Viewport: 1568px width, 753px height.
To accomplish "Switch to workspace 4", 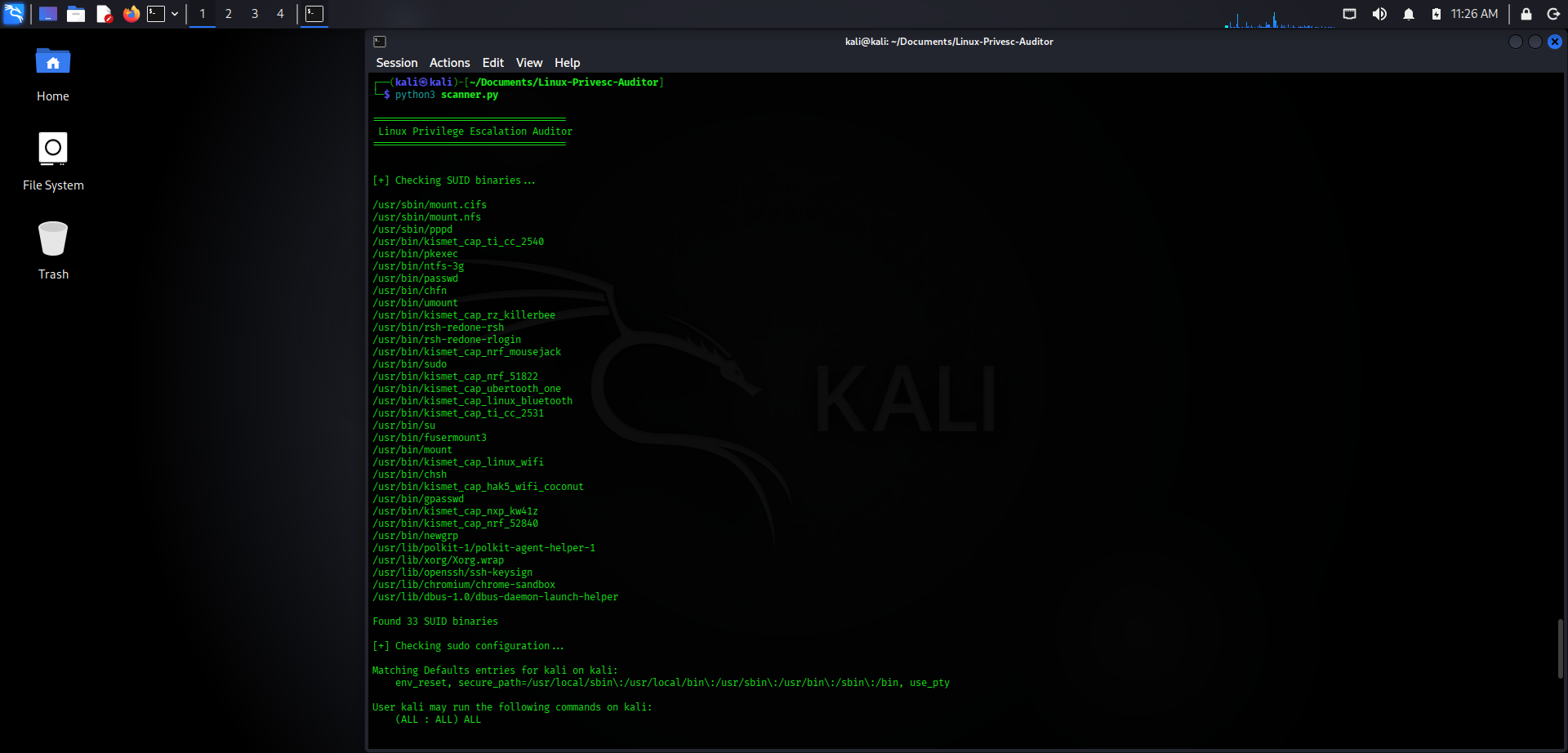I will click(x=280, y=14).
